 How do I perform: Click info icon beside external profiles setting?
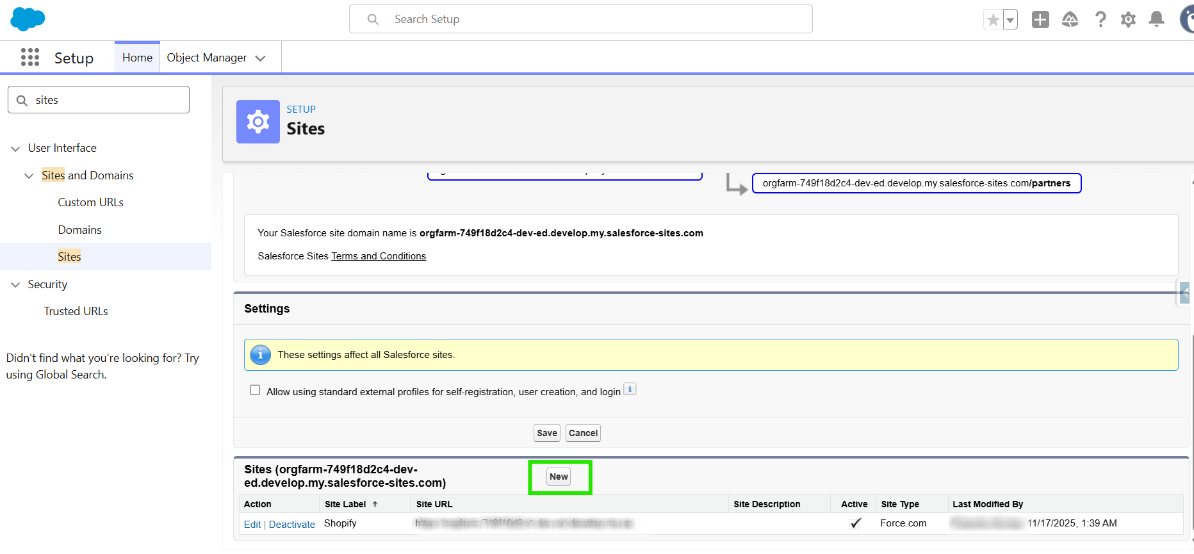click(x=630, y=390)
